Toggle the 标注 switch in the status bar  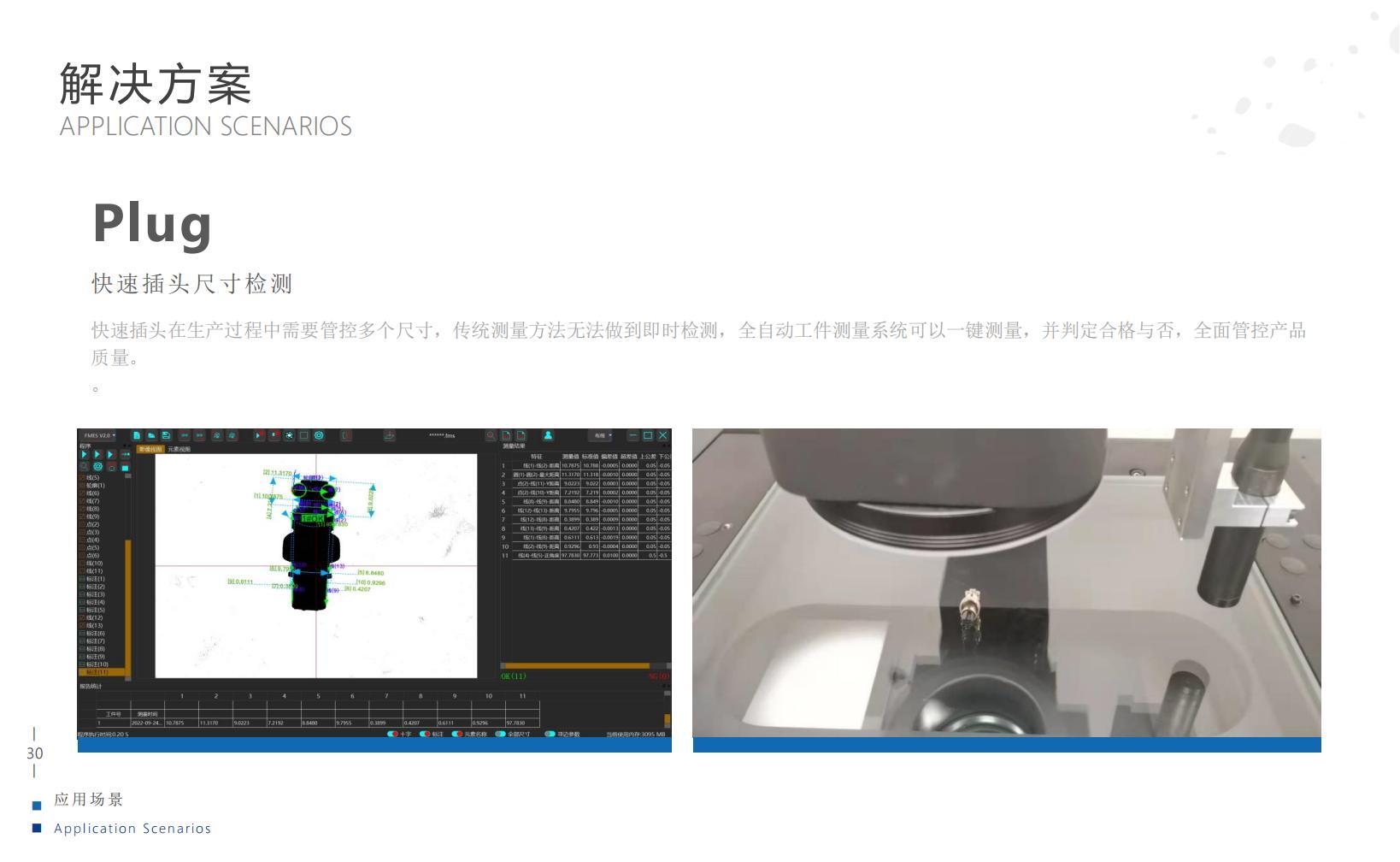pos(425,734)
